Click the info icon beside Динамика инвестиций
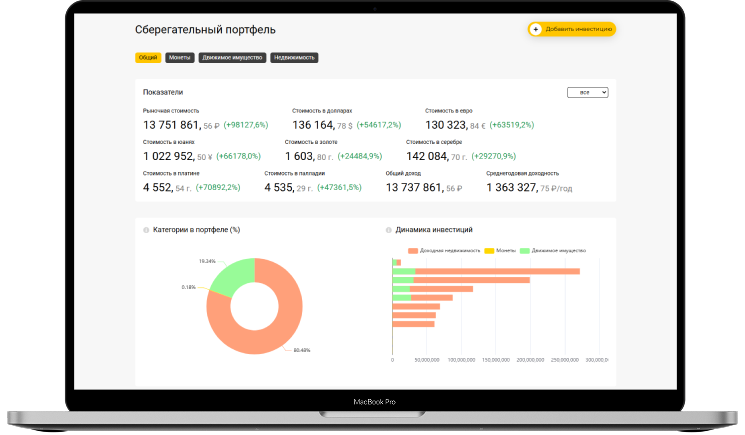 click(389, 229)
